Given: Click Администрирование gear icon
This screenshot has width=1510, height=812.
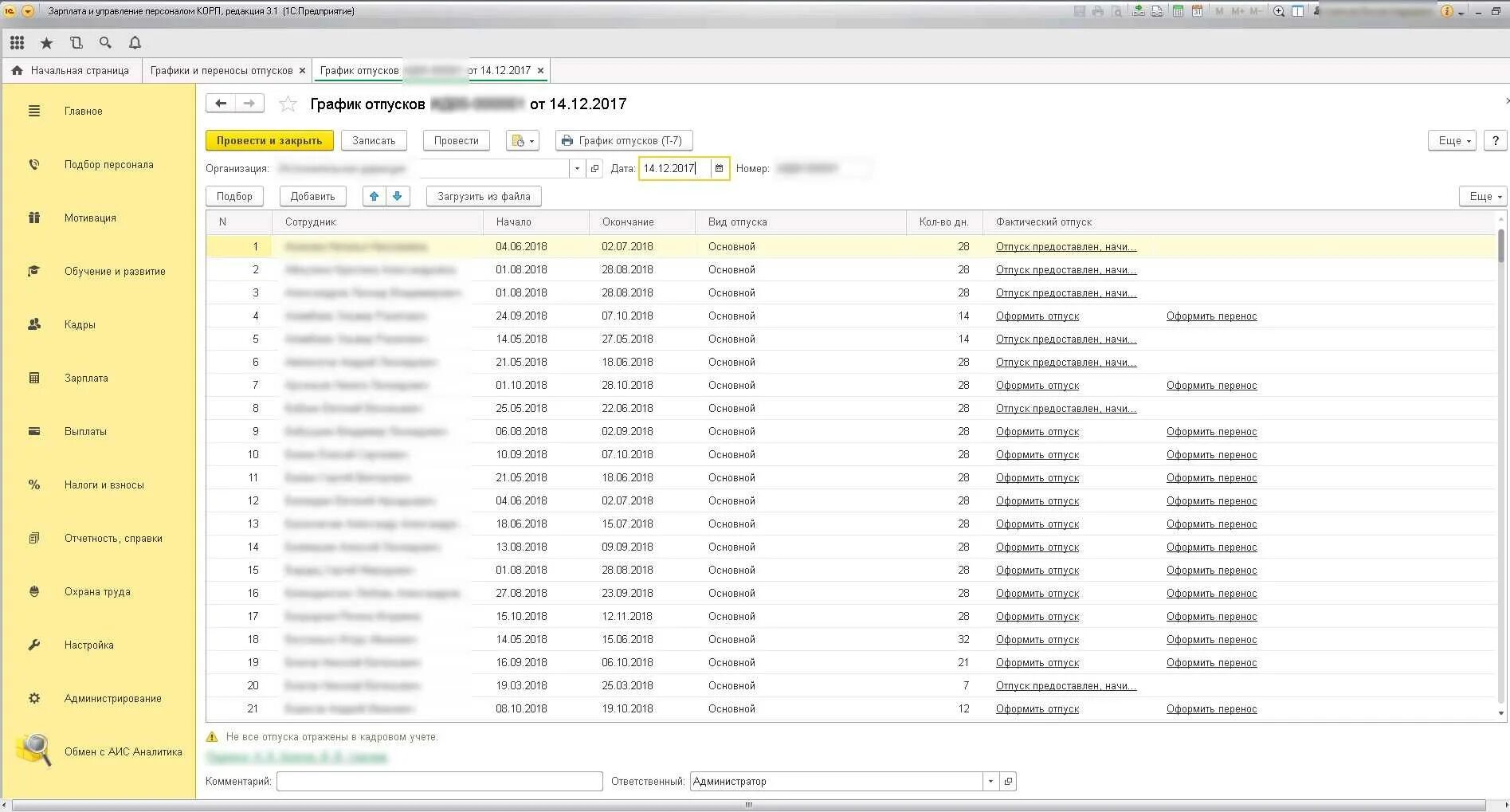Looking at the screenshot, I should click(34, 698).
